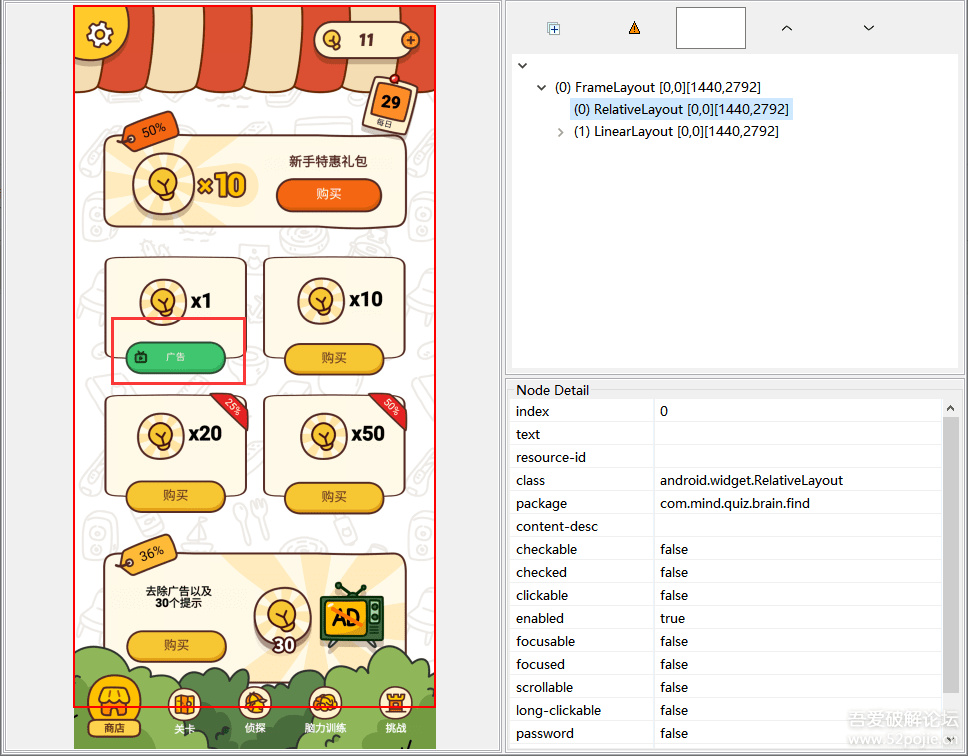968x756 pixels.
Task: Click the orange warning triangle toolbar icon
Action: pyautogui.click(x=634, y=28)
